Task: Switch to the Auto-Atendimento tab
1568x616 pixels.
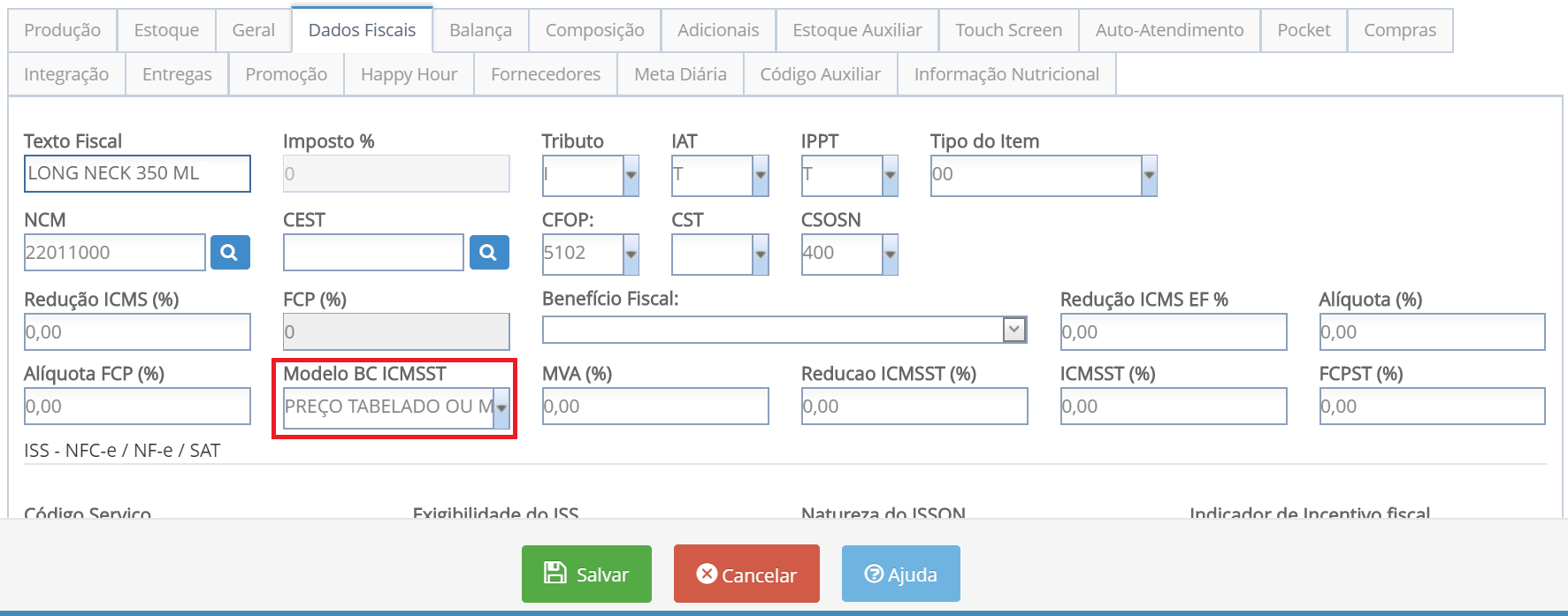Action: (1169, 30)
